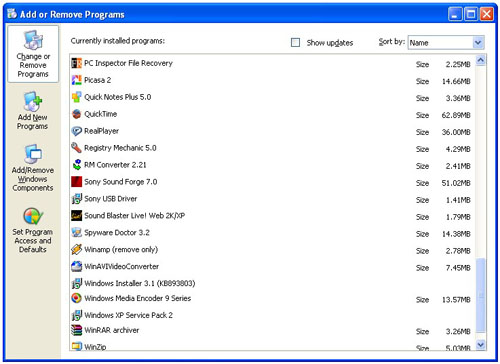Viewport: 500px width, 364px height.
Task: Click the 62.89MB size of QuickTime
Action: (x=456, y=115)
